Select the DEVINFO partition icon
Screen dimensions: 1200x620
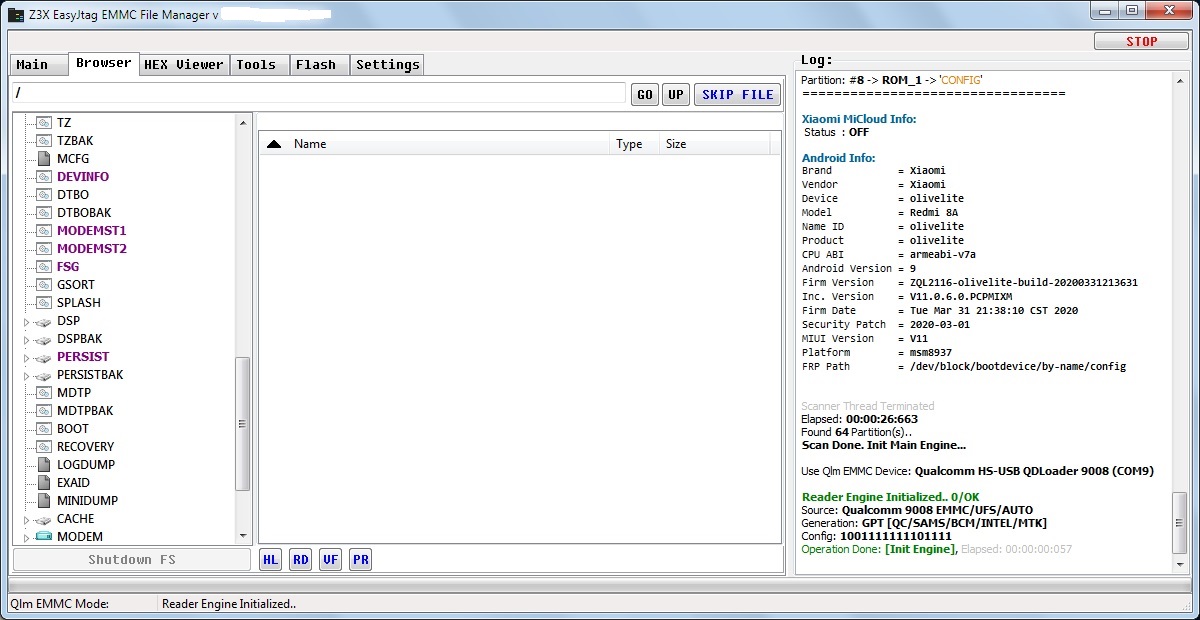click(x=43, y=177)
